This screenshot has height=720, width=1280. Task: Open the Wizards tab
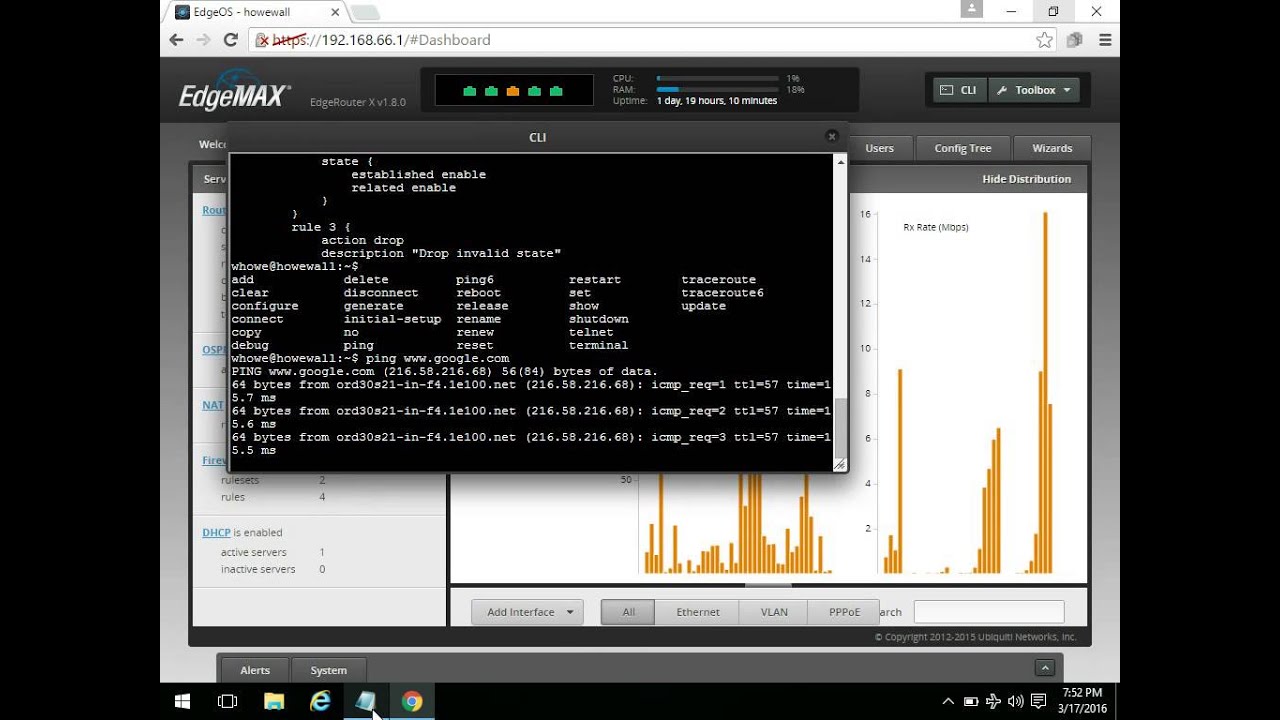(x=1052, y=148)
